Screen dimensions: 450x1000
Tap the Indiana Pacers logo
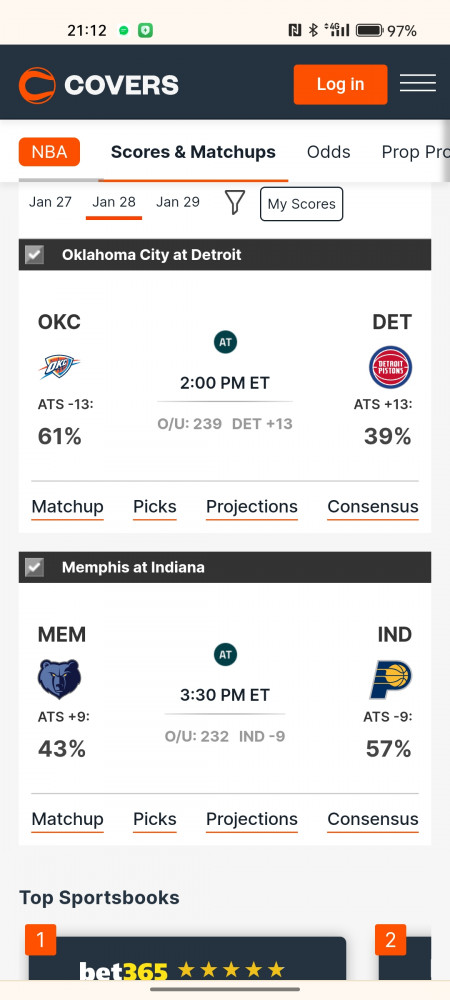(x=391, y=680)
